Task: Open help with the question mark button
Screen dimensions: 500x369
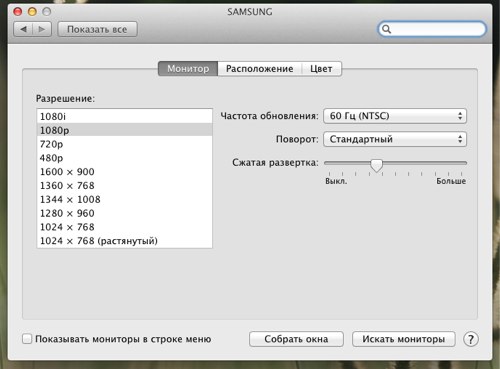Action: pyautogui.click(x=471, y=339)
